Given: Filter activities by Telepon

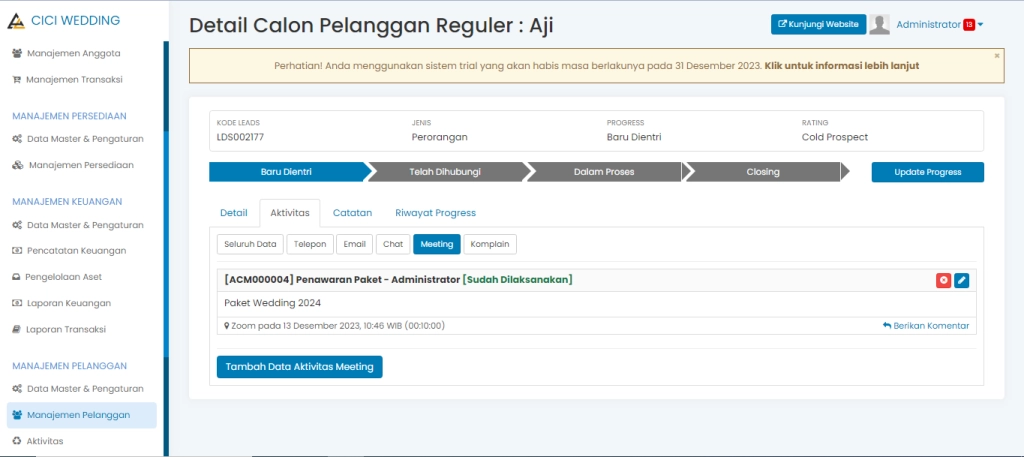Looking at the screenshot, I should pyautogui.click(x=308, y=244).
